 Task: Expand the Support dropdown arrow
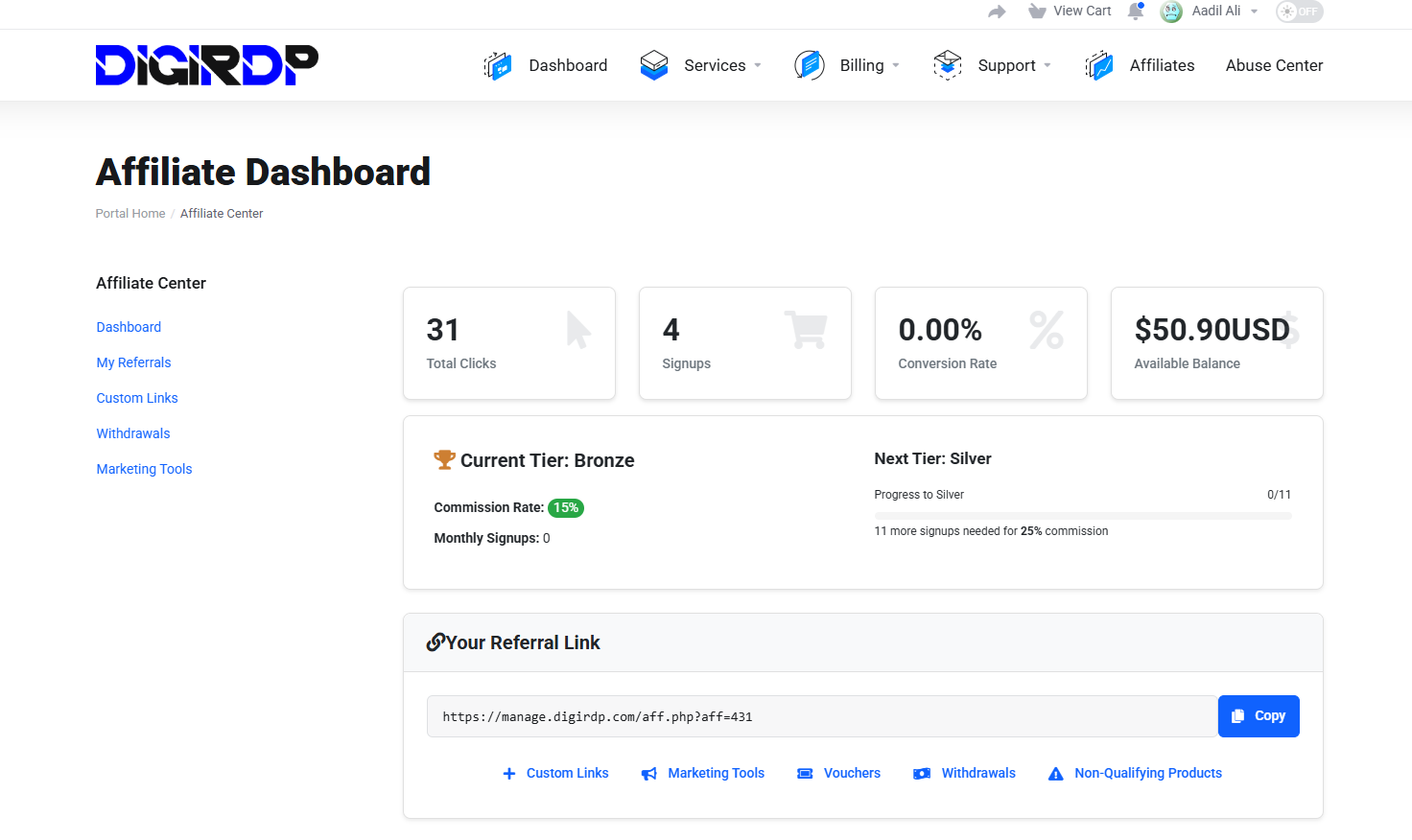1047,65
